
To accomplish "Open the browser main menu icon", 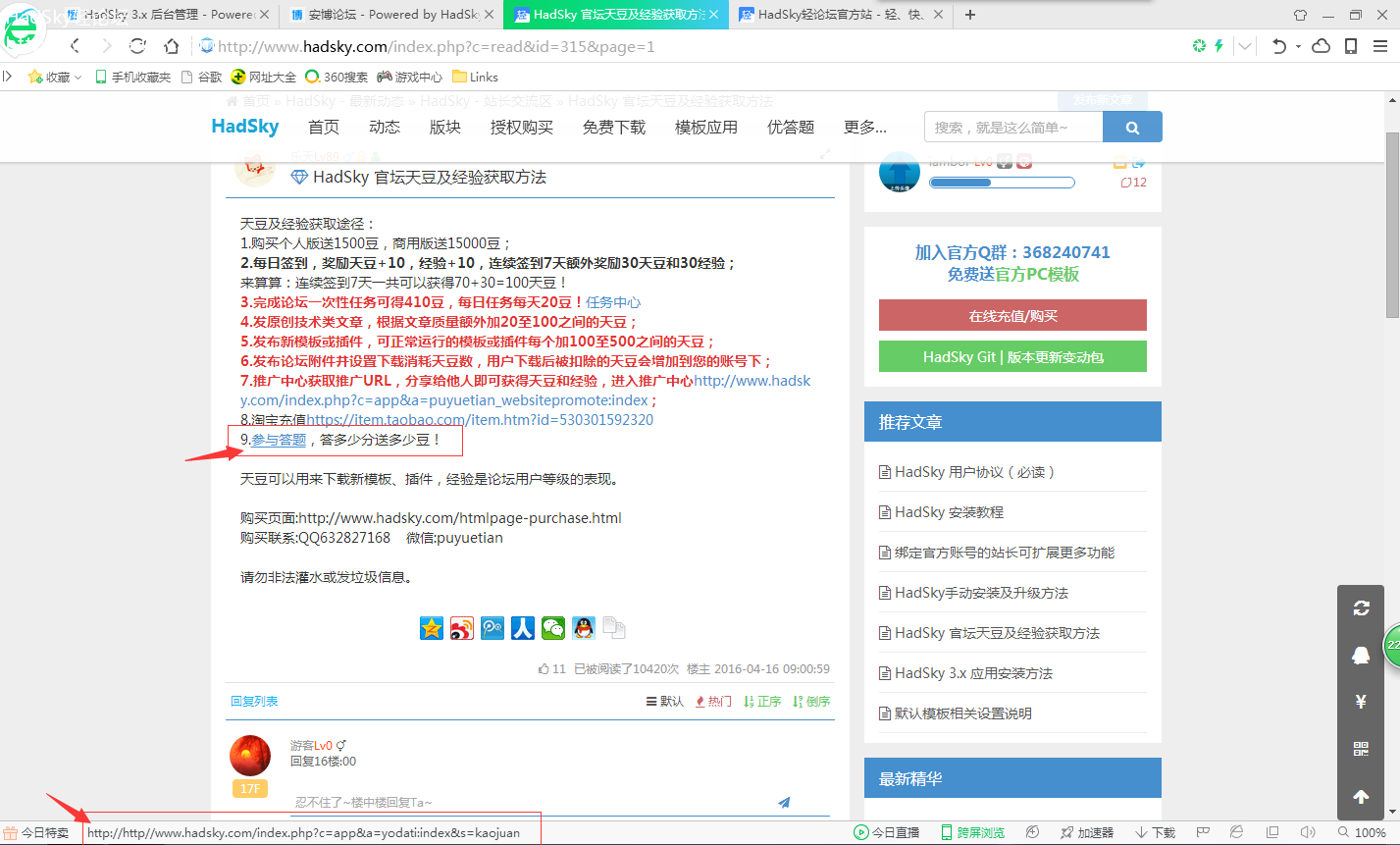I will [x=1378, y=46].
